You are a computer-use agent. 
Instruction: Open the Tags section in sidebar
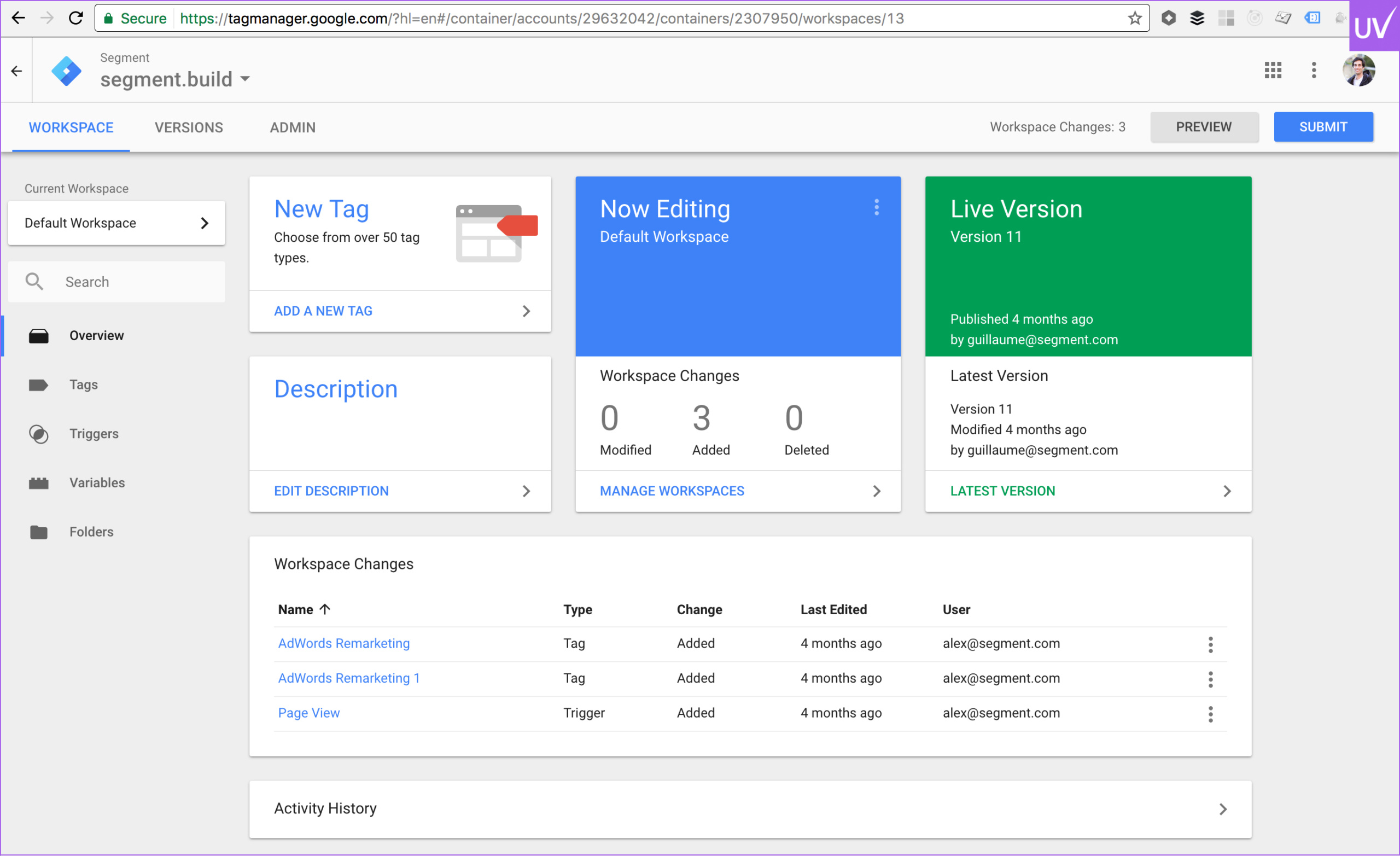84,385
